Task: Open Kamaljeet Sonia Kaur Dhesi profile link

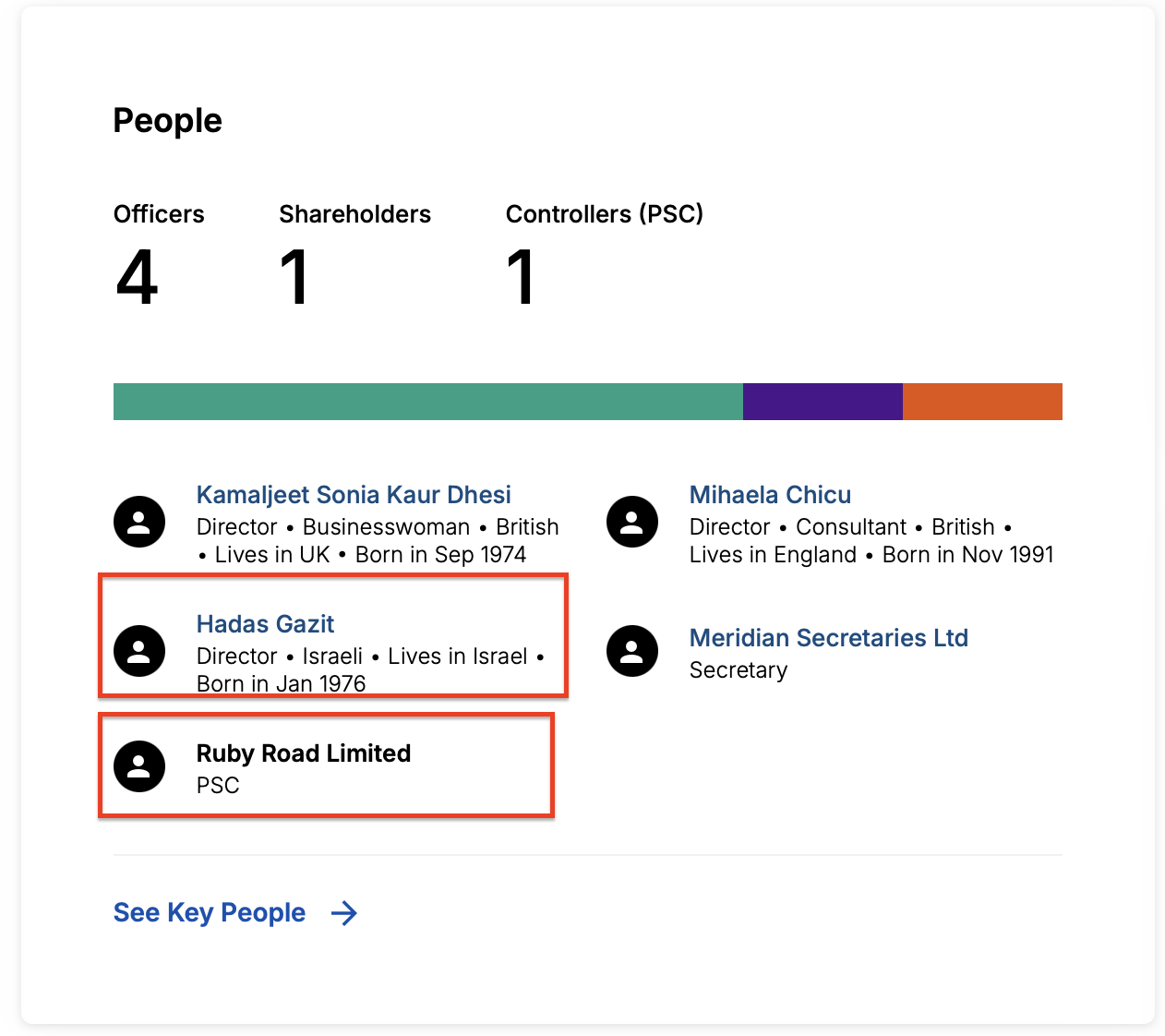Action: click(x=354, y=495)
